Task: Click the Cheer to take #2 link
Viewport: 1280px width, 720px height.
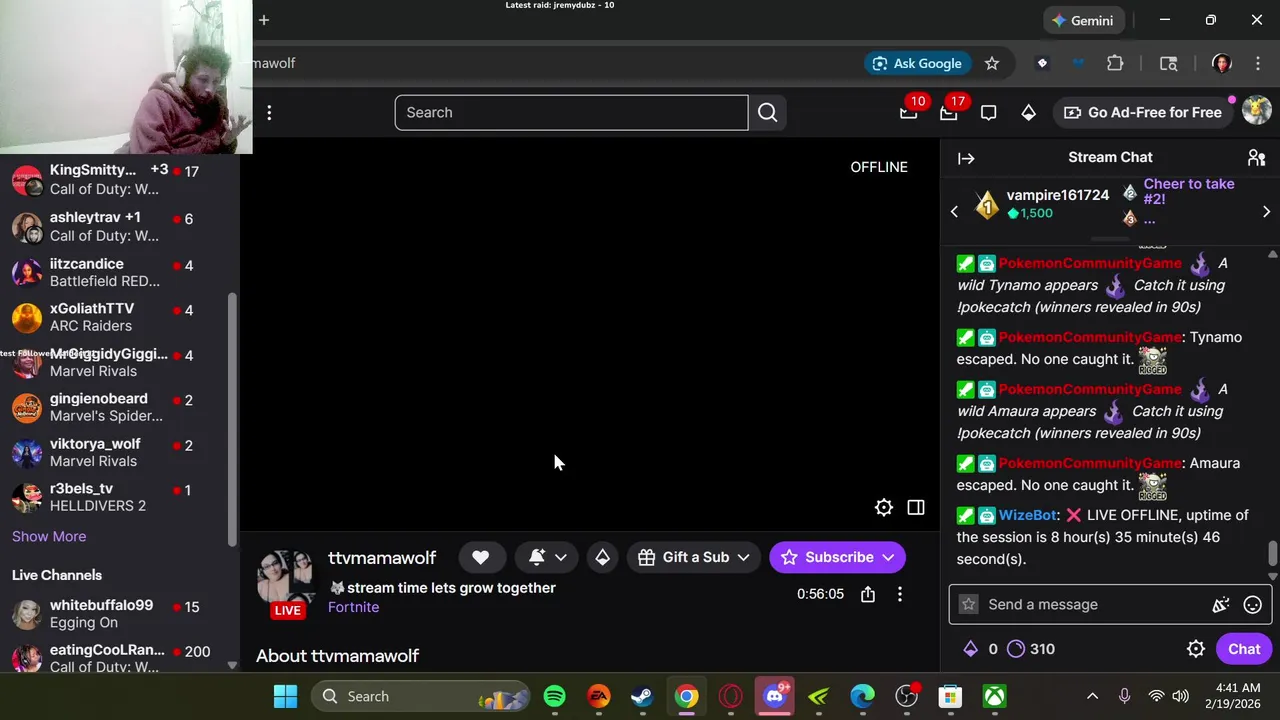Action: click(x=1188, y=191)
